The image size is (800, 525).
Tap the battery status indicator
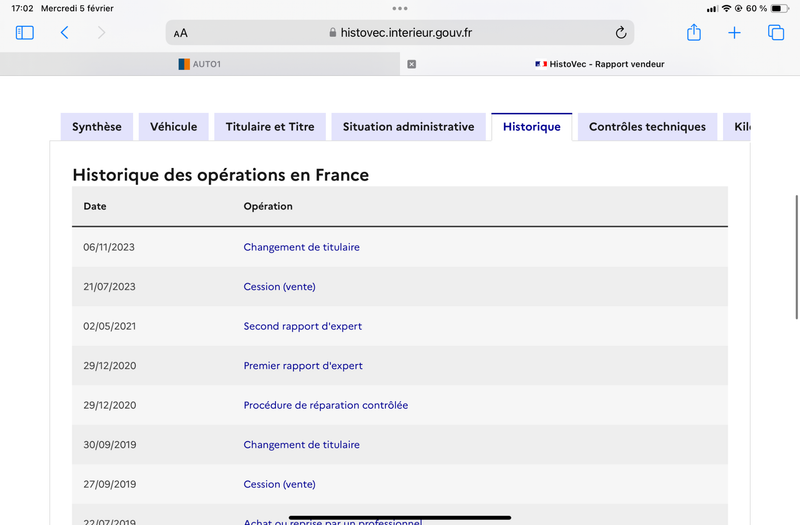click(780, 8)
